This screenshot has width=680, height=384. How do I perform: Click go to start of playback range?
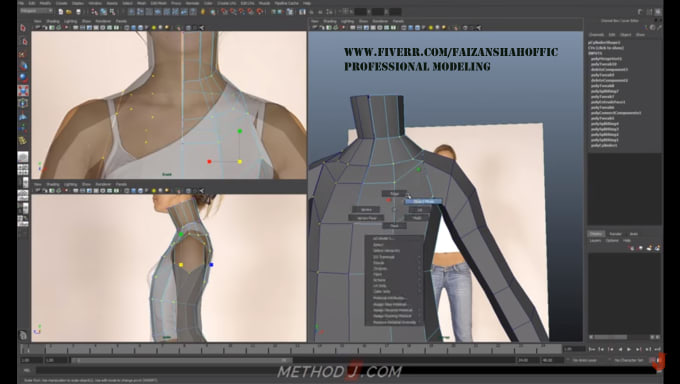pyautogui.click(x=592, y=349)
